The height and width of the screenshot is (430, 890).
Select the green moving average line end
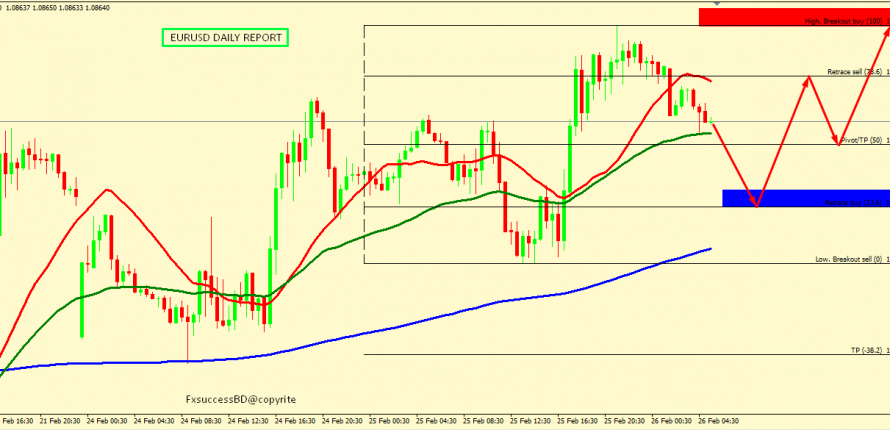coord(709,133)
